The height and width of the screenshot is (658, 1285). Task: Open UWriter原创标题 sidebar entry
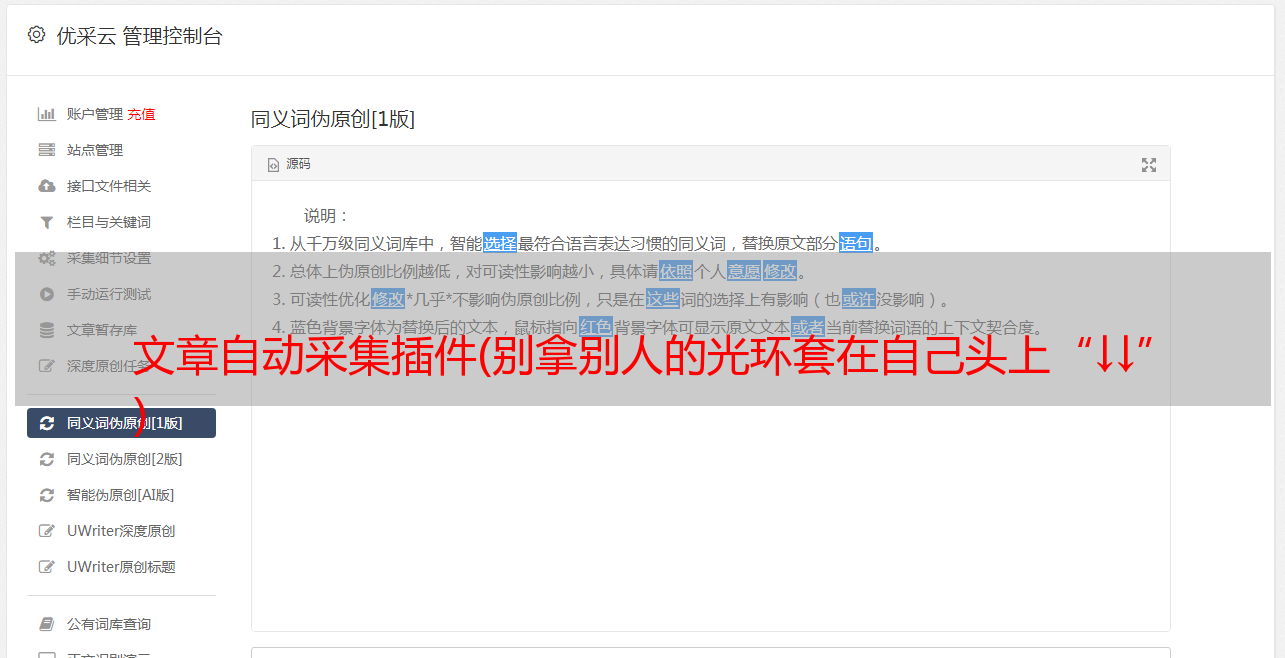pos(121,567)
